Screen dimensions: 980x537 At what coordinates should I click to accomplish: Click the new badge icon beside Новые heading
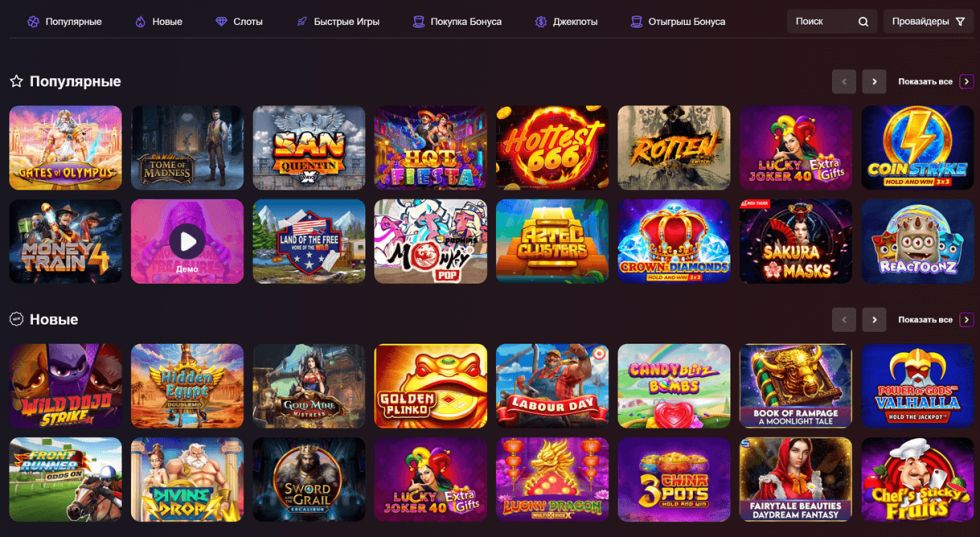[x=16, y=319]
